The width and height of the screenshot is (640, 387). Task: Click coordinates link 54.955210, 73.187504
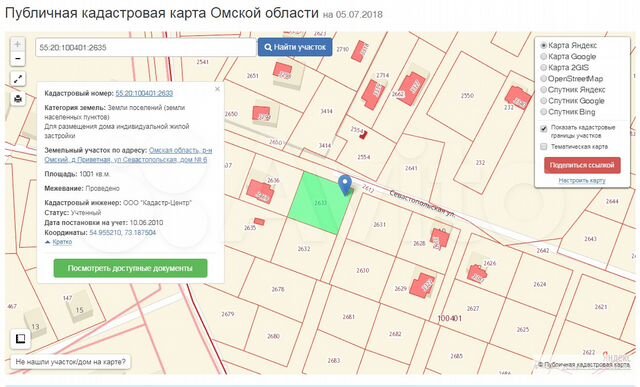point(122,233)
